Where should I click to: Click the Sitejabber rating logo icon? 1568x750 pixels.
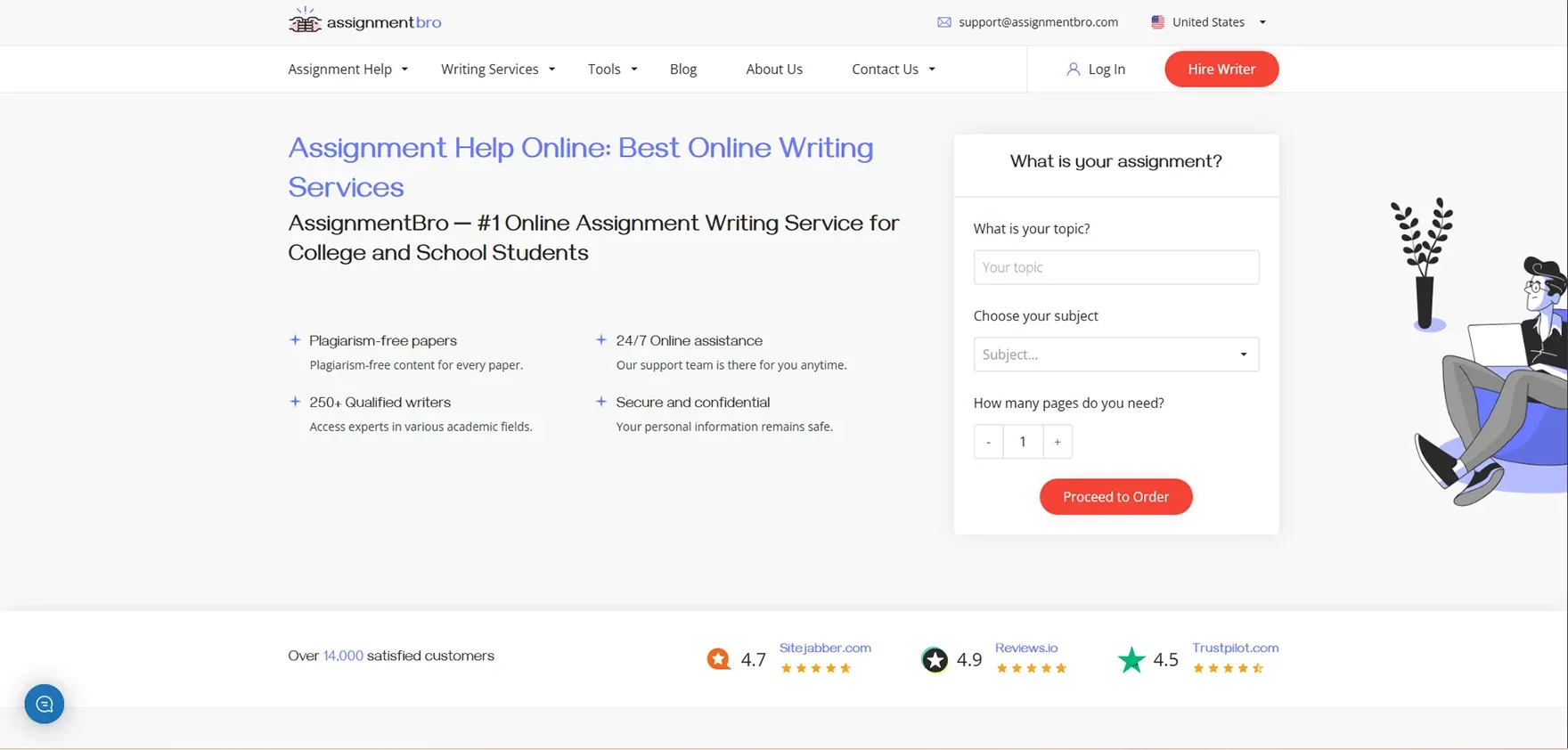(x=718, y=659)
